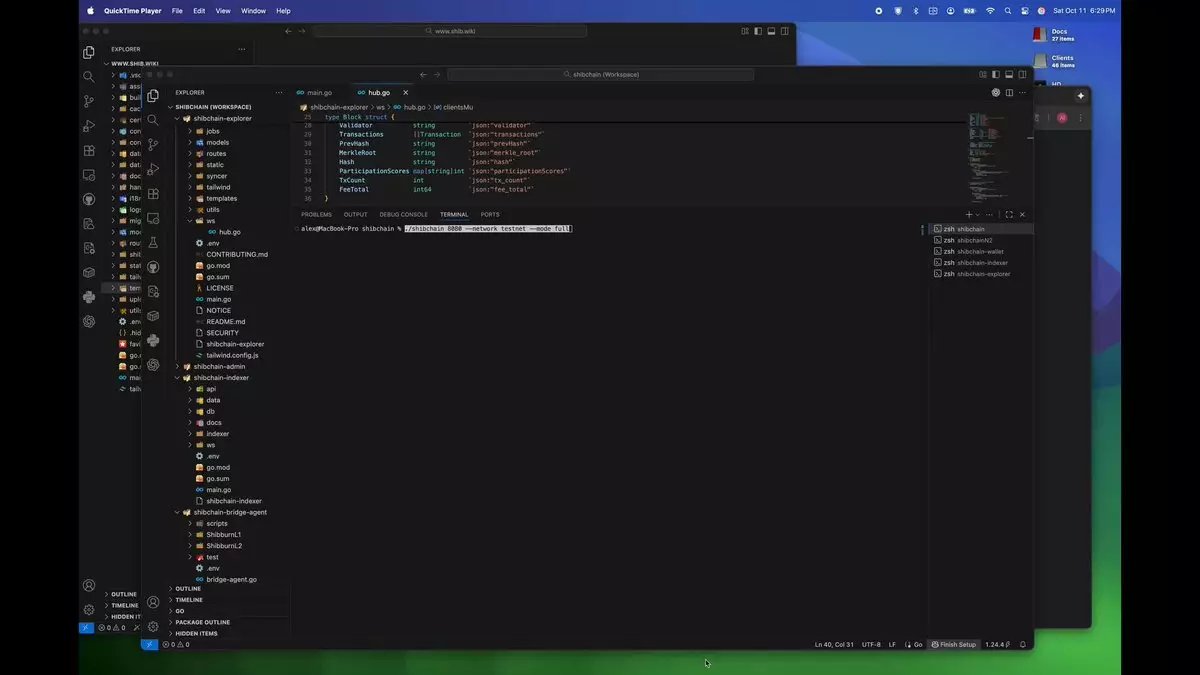1200x675 pixels.
Task: Toggle the bottom panel visibility
Action: pos(1009,75)
